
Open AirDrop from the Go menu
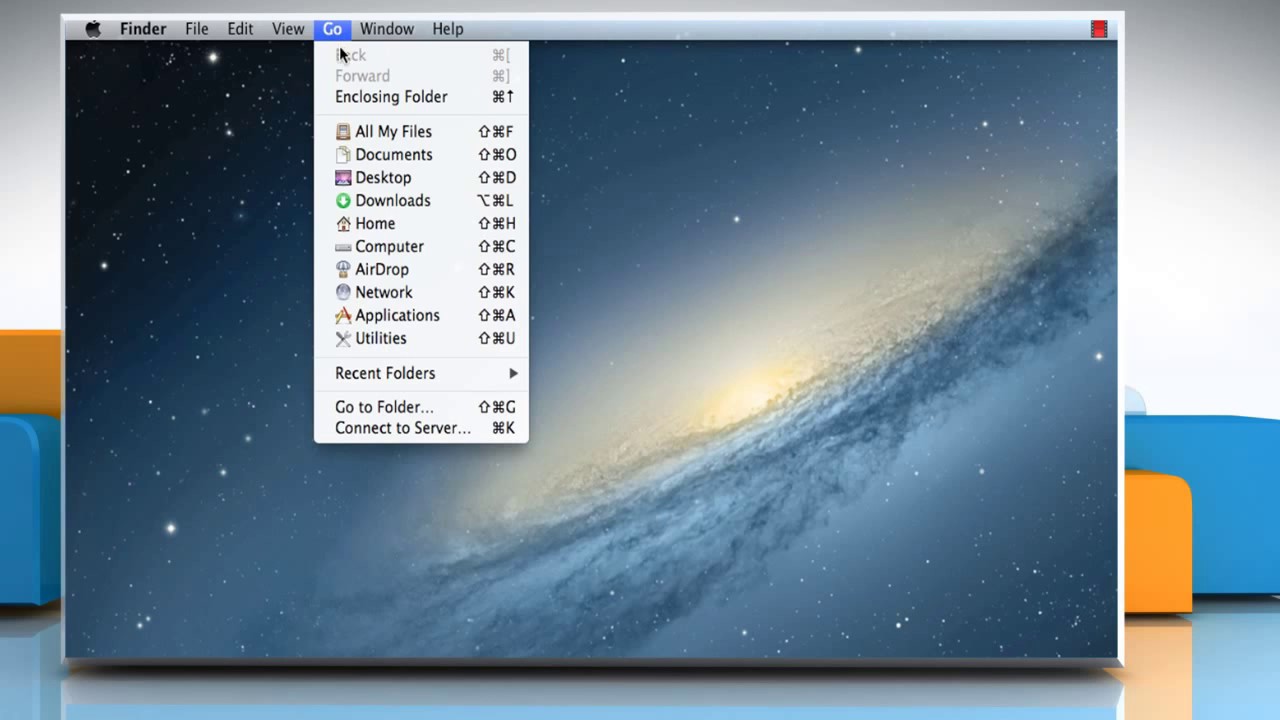tap(421, 270)
